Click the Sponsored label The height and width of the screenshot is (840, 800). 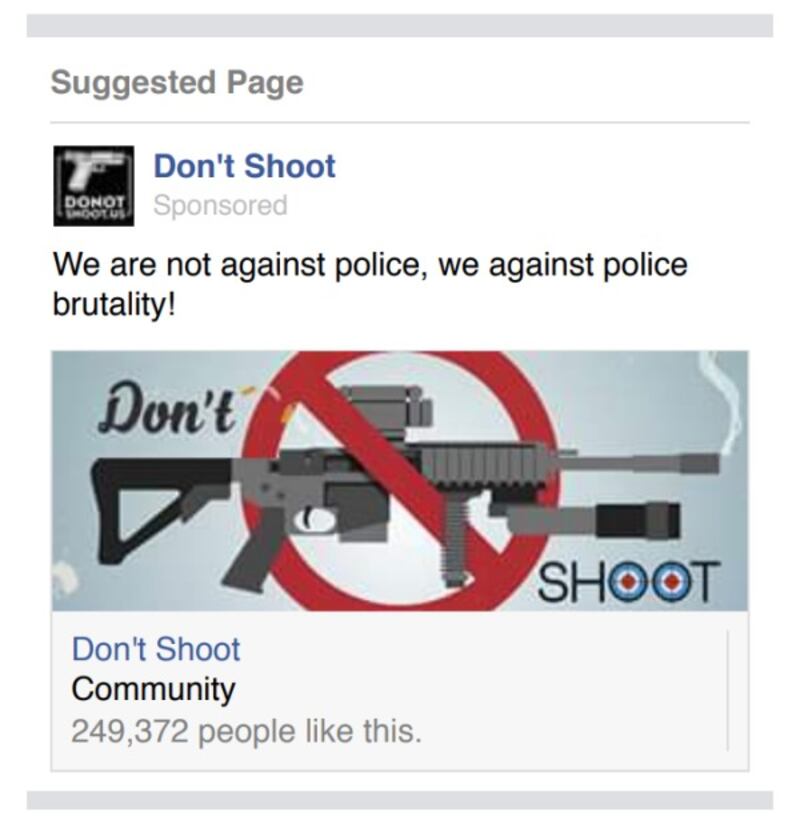(x=220, y=205)
